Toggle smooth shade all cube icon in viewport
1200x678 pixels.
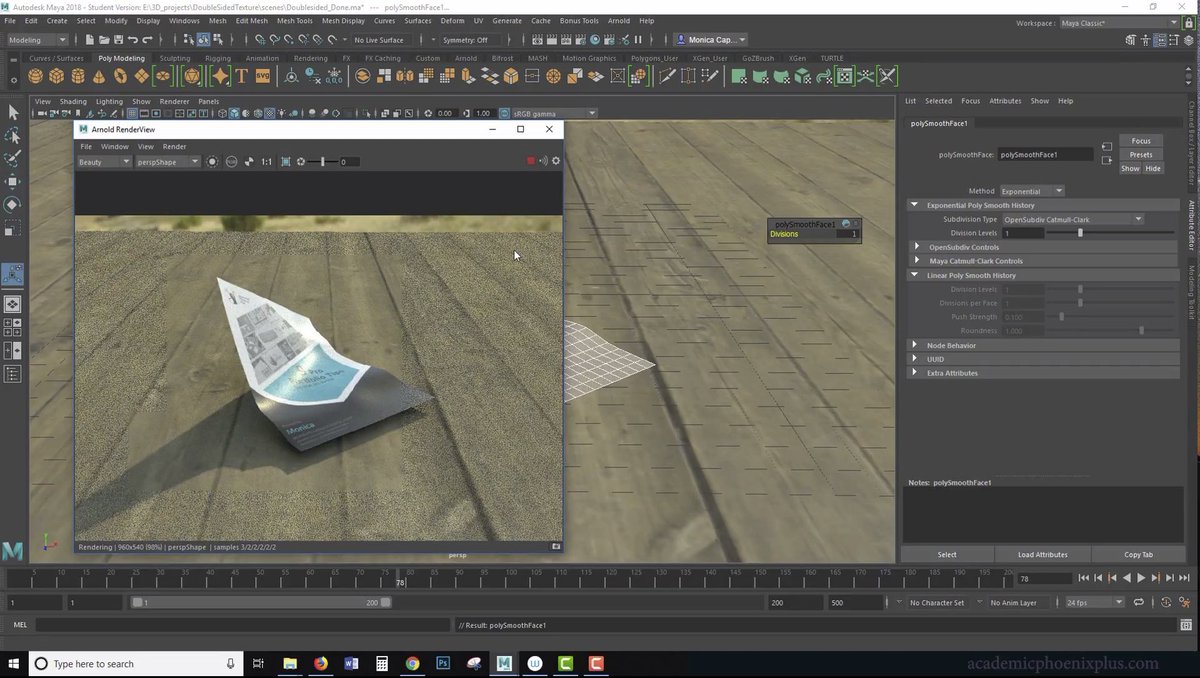233,113
